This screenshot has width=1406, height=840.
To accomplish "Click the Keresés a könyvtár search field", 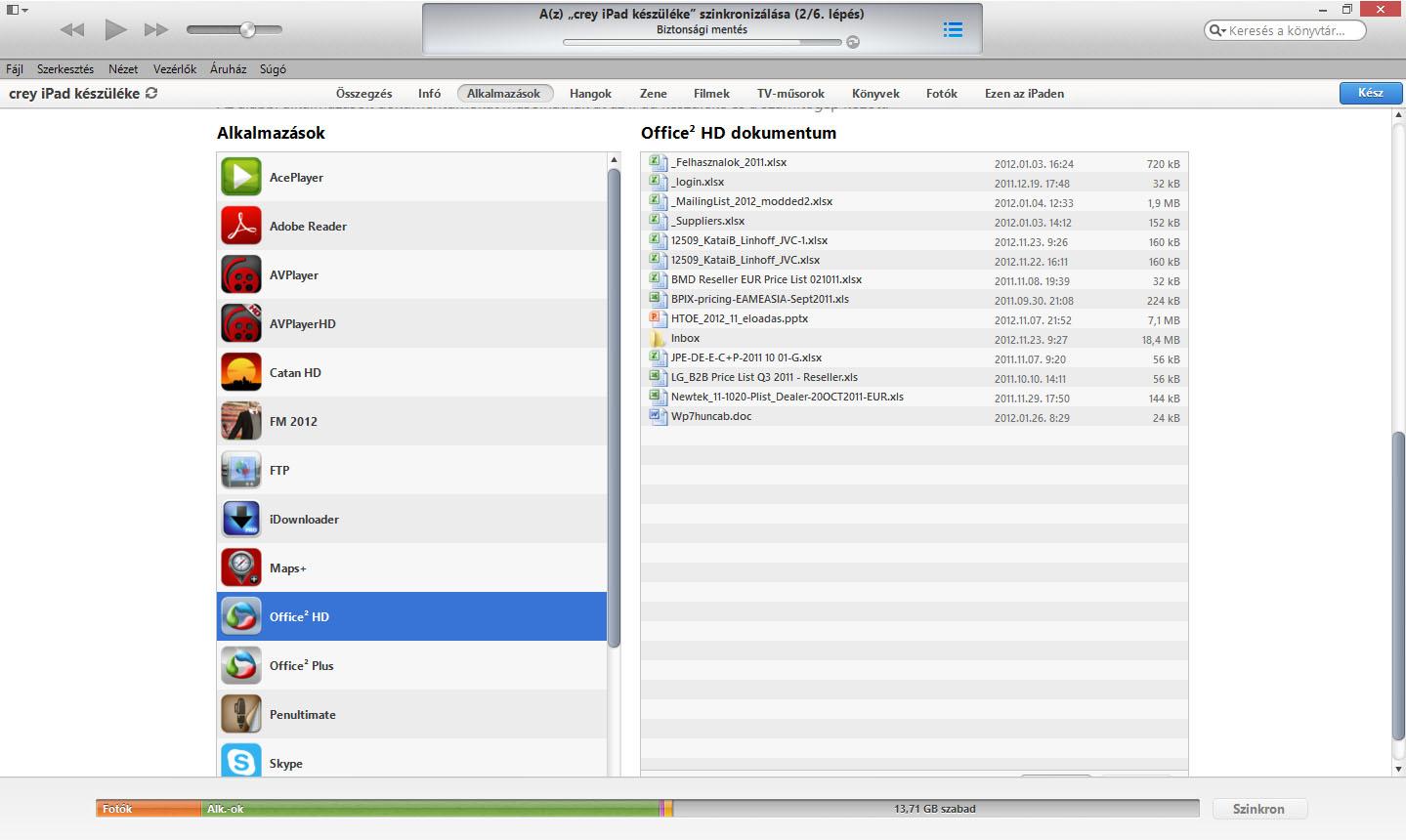I will click(x=1285, y=30).
